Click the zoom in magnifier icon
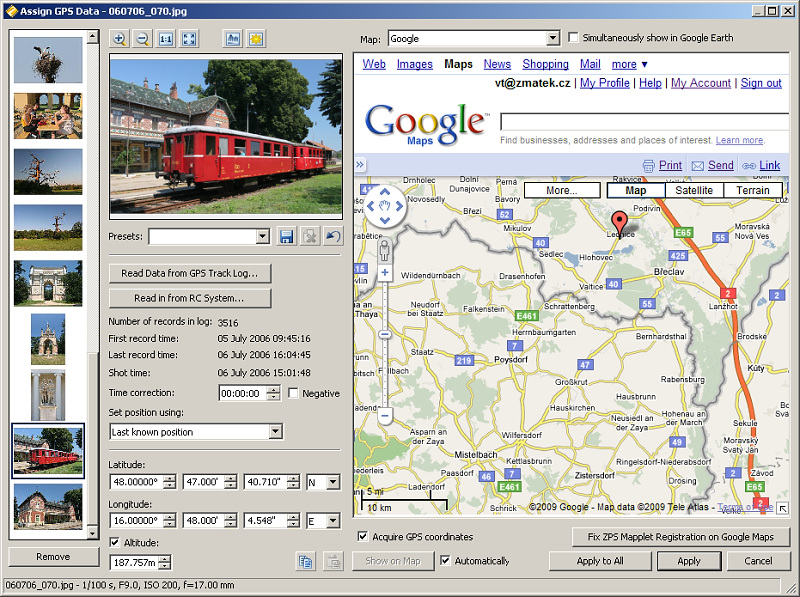The height and width of the screenshot is (597, 800). [x=119, y=39]
